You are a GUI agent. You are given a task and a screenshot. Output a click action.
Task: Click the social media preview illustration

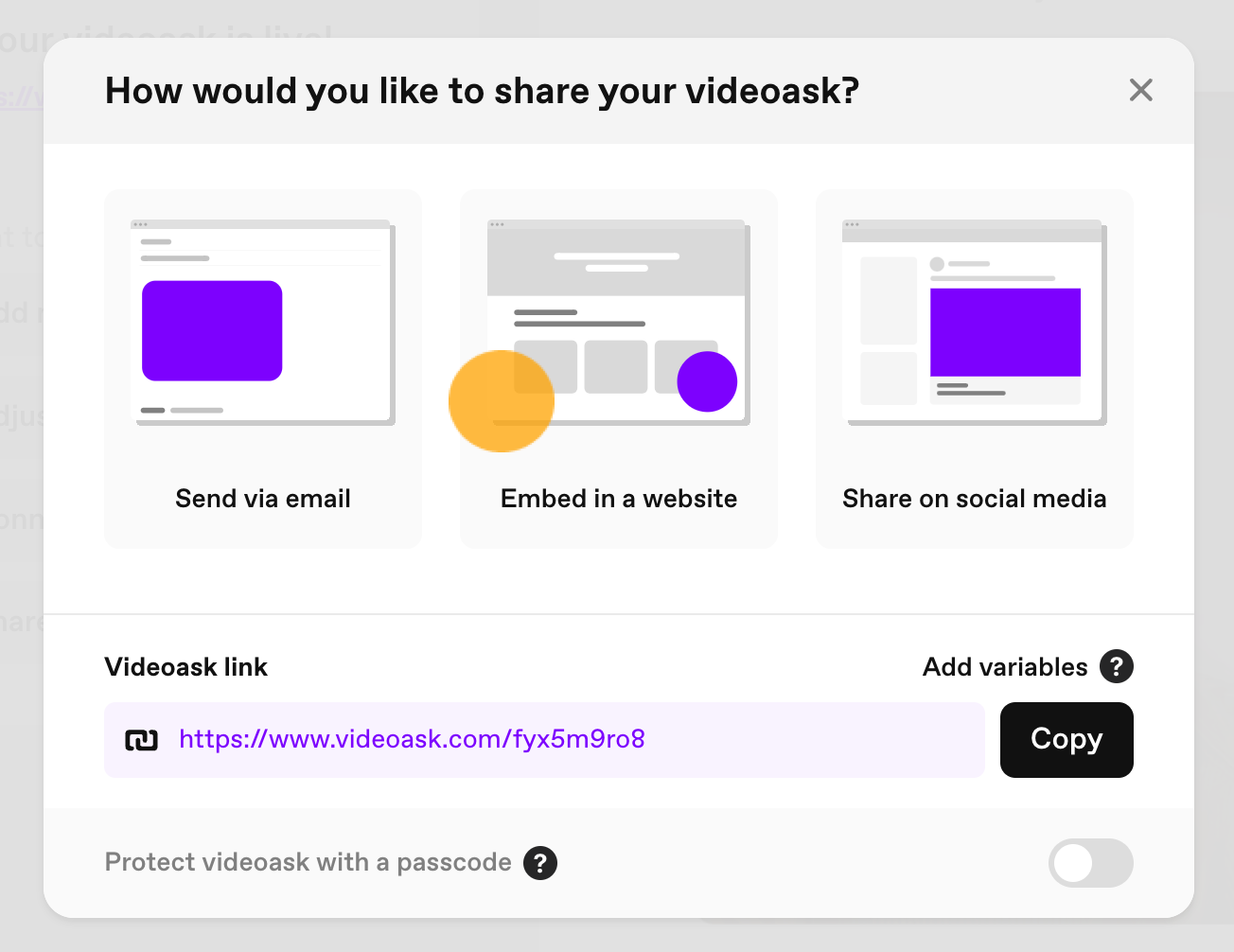click(x=975, y=323)
